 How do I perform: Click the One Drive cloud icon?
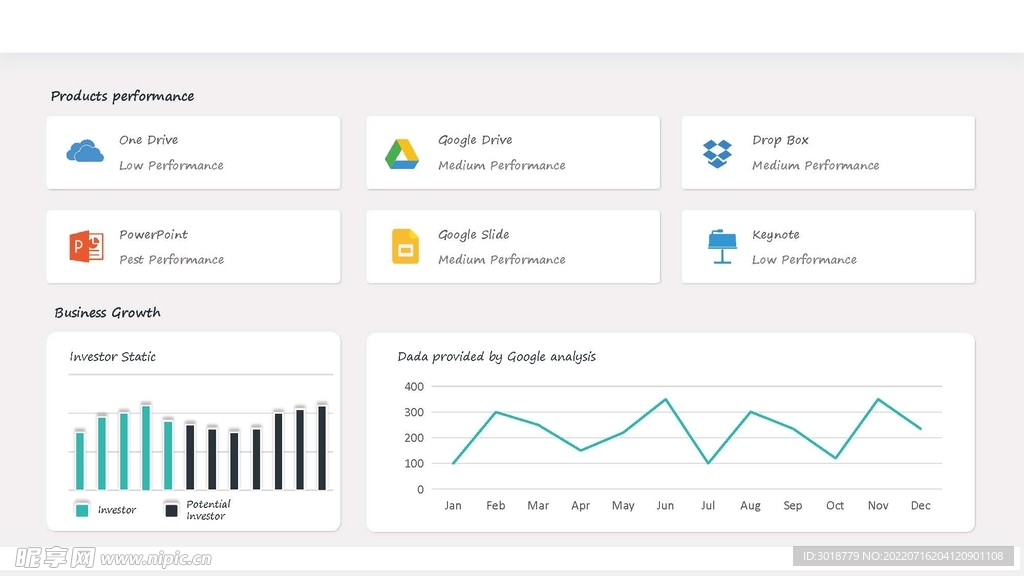tap(85, 152)
